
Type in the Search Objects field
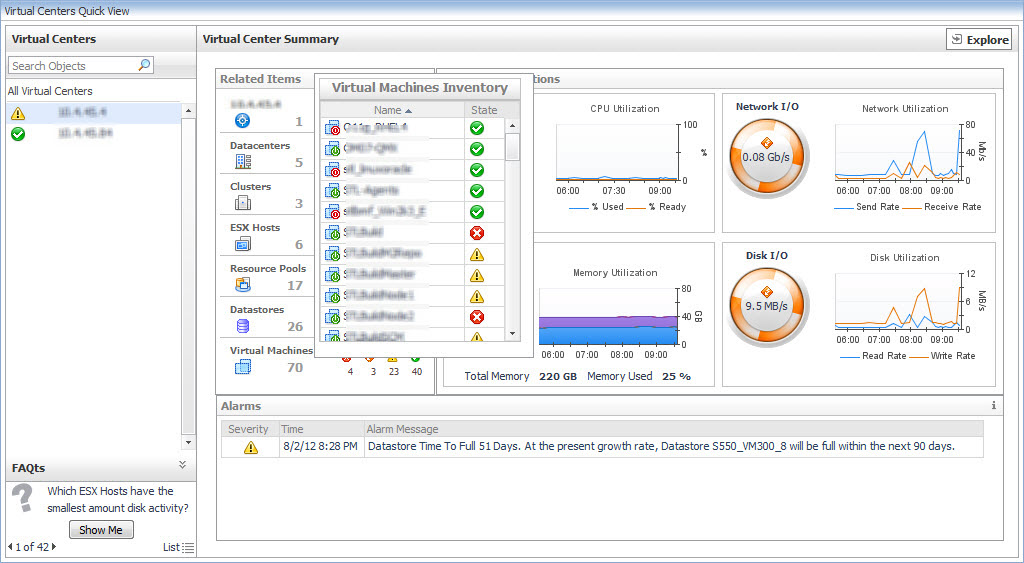[70, 65]
